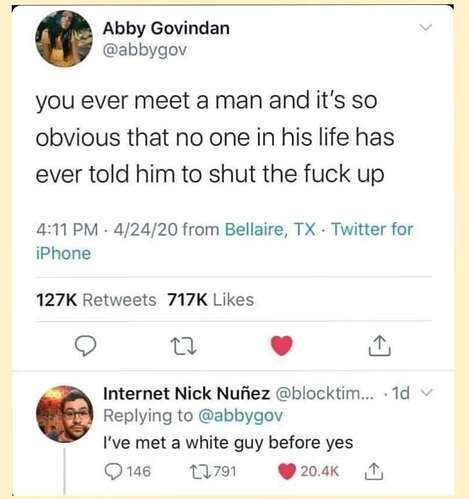Image resolution: width=469 pixels, height=499 pixels.
Task: Open Internet Nick Nuñez's profile picture
Action: (65, 414)
